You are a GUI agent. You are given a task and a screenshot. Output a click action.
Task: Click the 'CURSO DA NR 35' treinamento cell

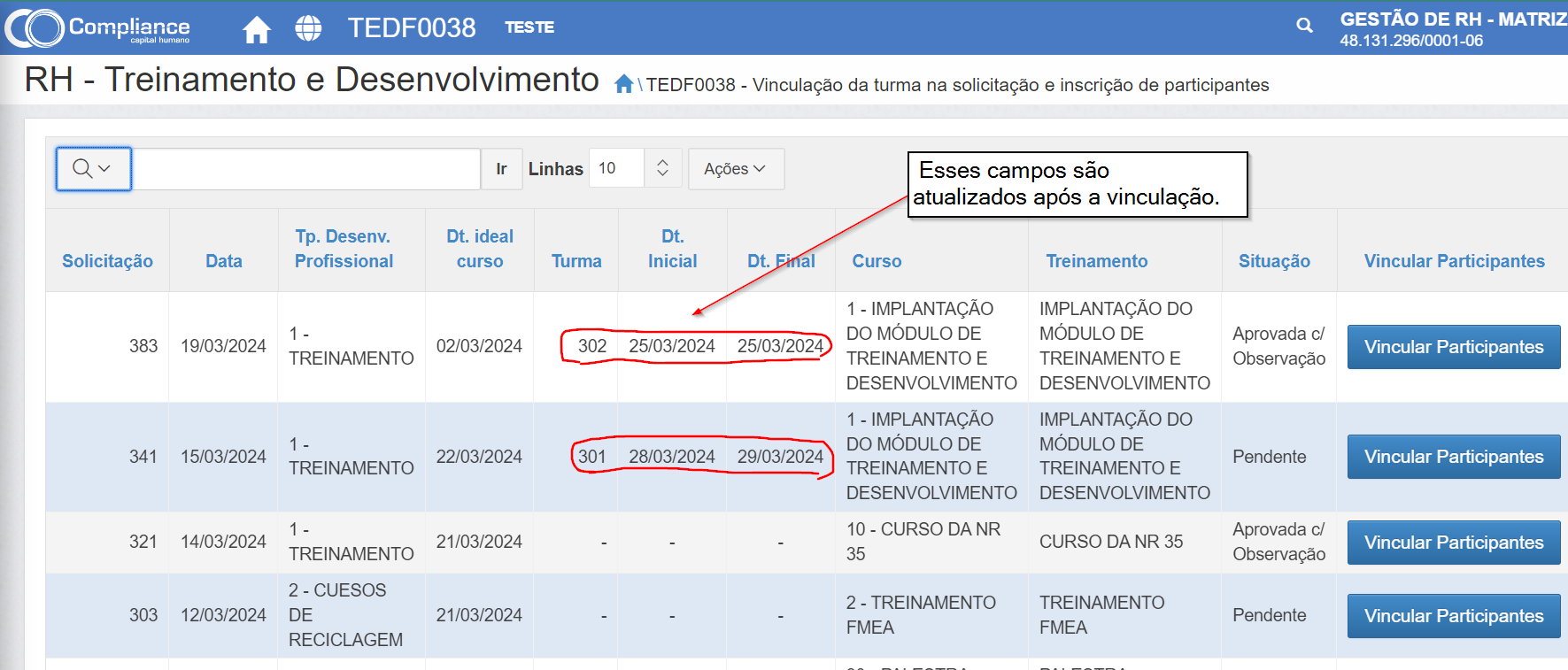click(x=1111, y=542)
